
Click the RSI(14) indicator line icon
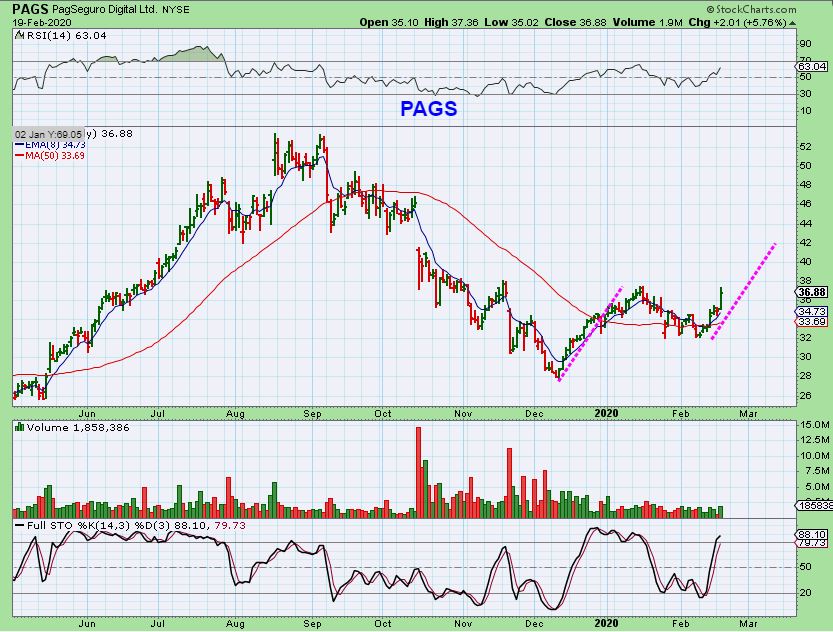tap(19, 36)
